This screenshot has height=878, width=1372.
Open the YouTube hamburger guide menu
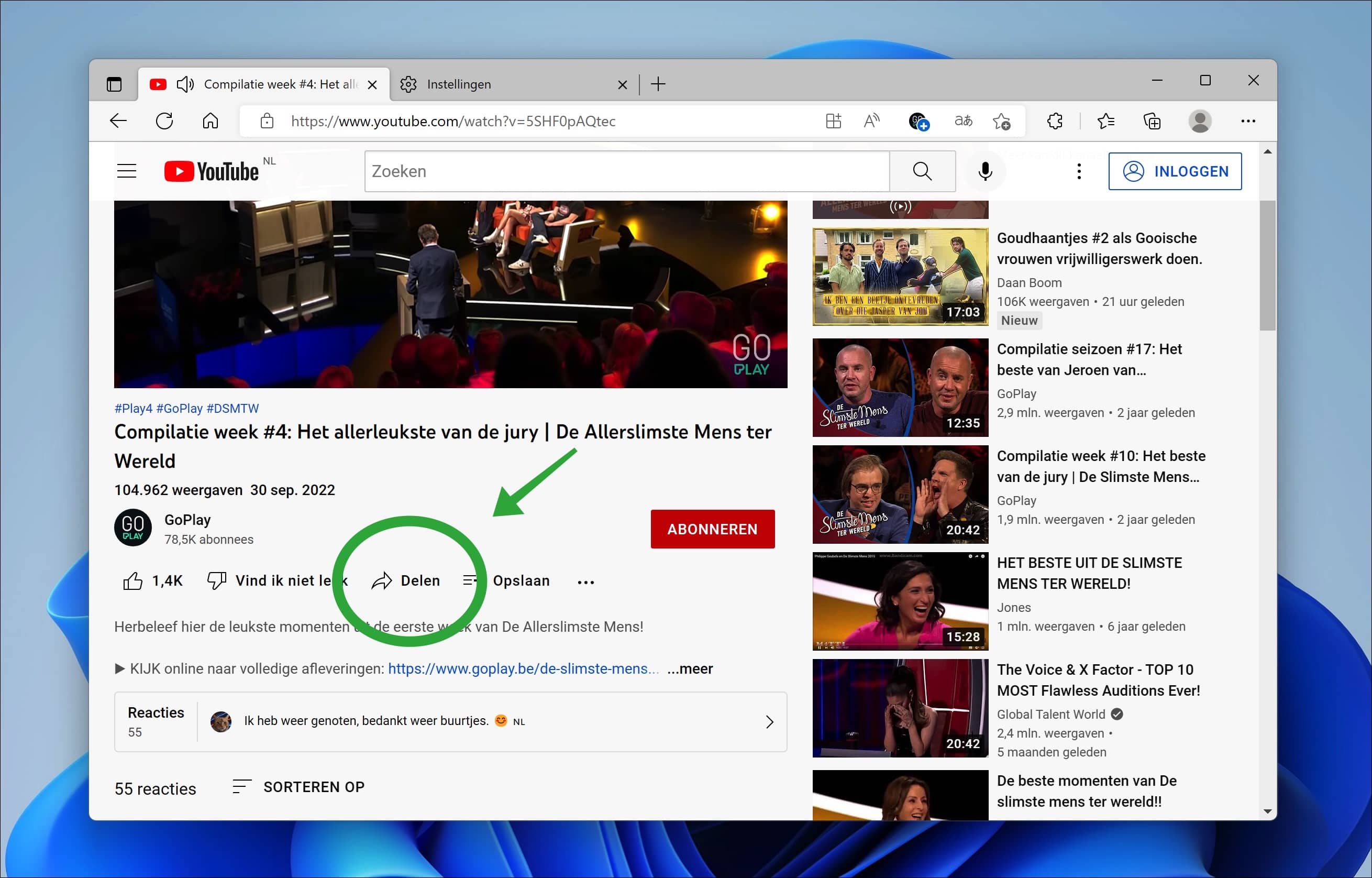(x=127, y=170)
